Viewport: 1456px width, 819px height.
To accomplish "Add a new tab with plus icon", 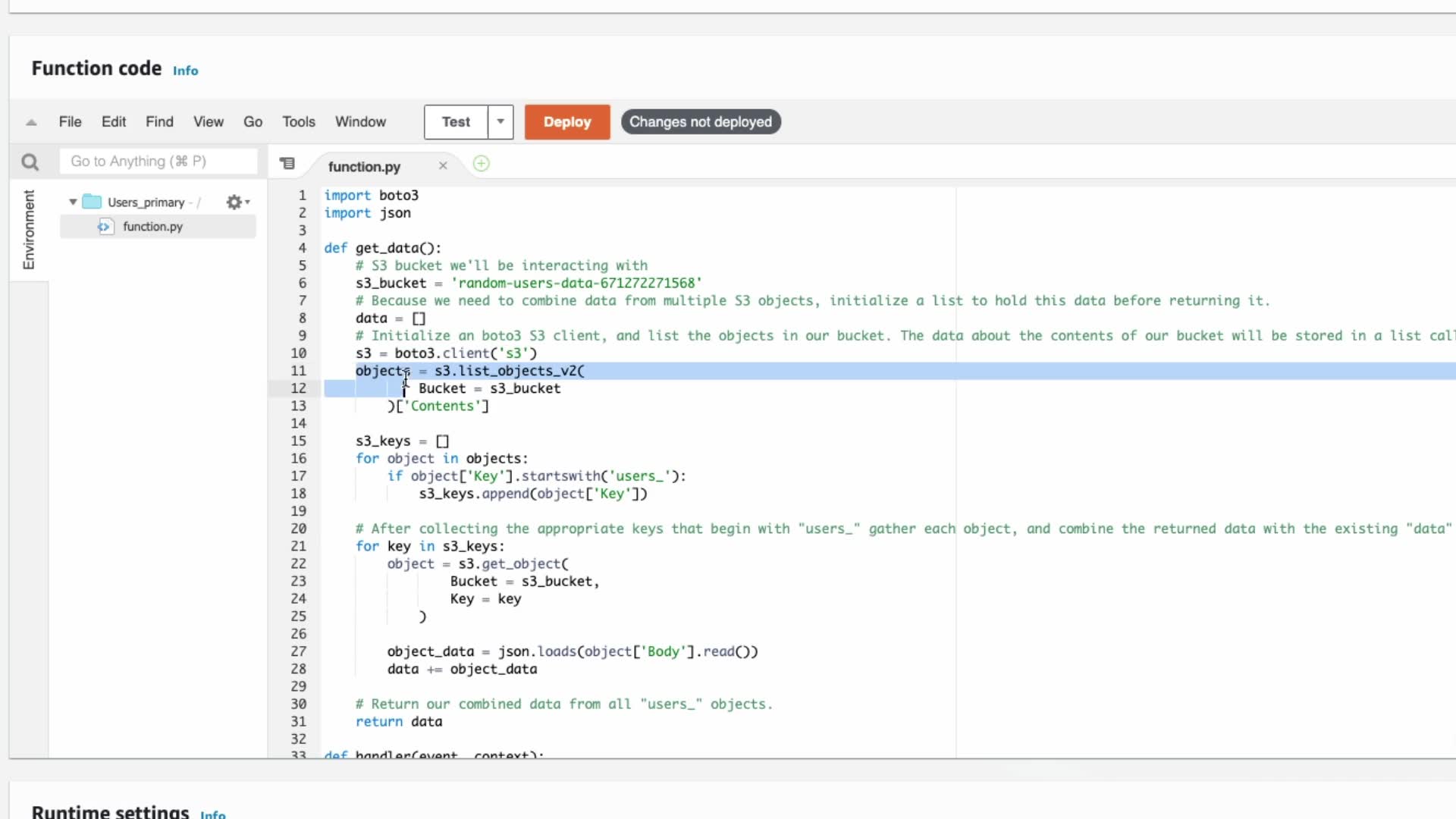I will 481,163.
